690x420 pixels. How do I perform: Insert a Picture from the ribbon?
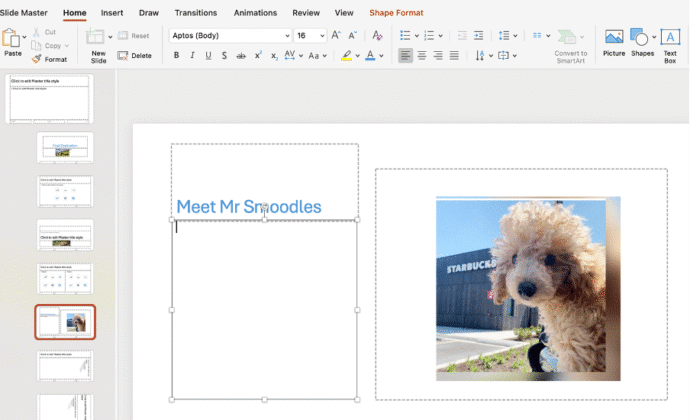pos(614,44)
